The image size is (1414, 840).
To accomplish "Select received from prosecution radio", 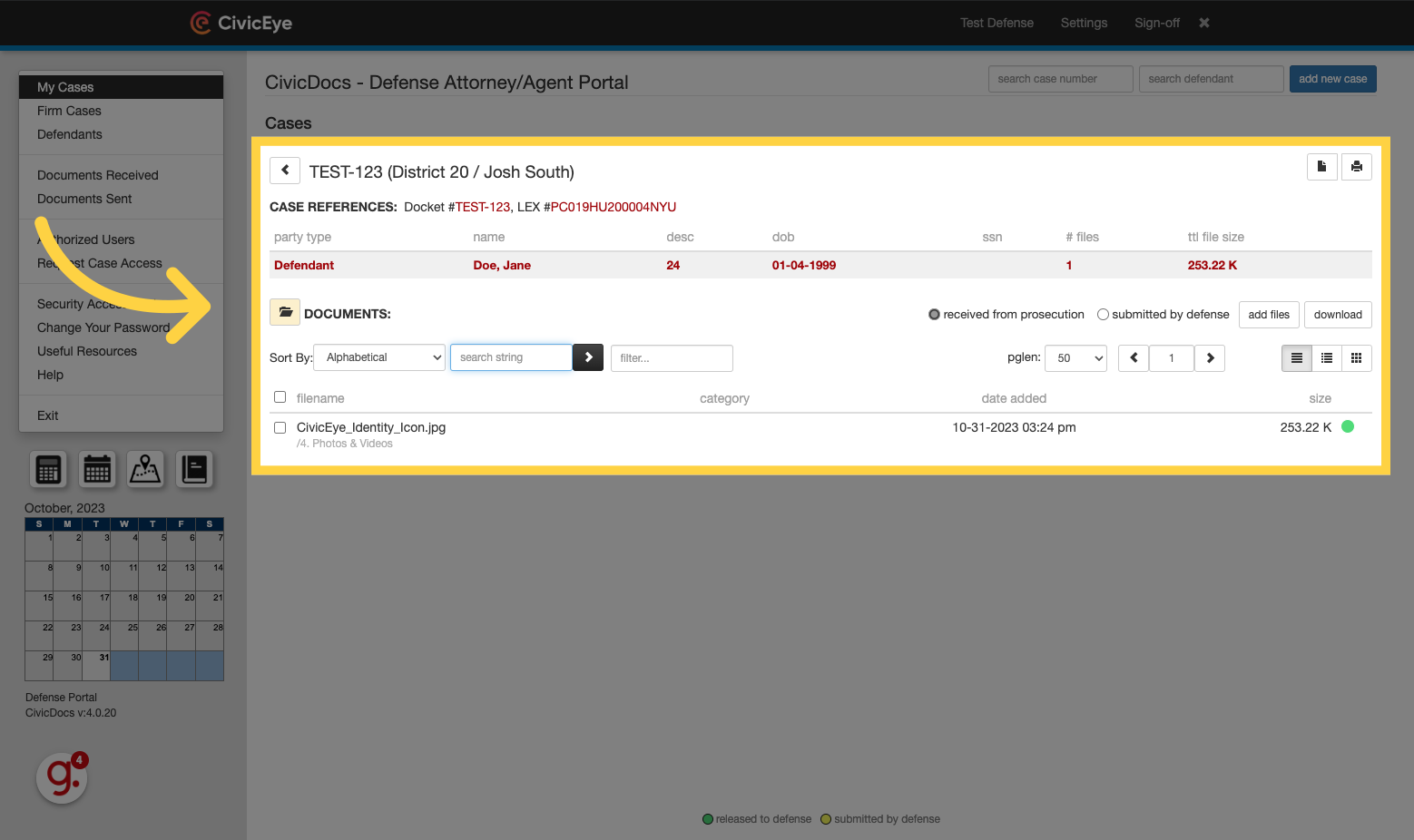I will coord(934,315).
